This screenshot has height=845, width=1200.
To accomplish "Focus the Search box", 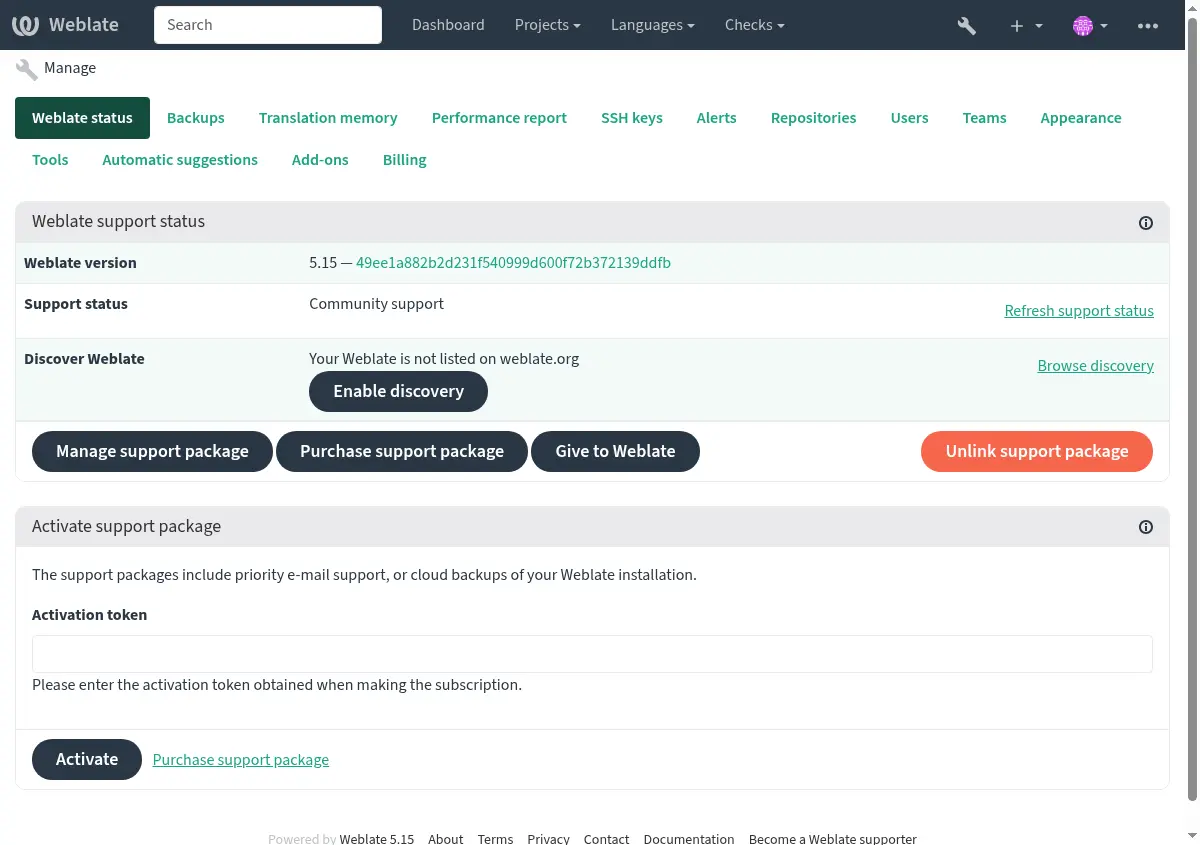I will click(268, 25).
